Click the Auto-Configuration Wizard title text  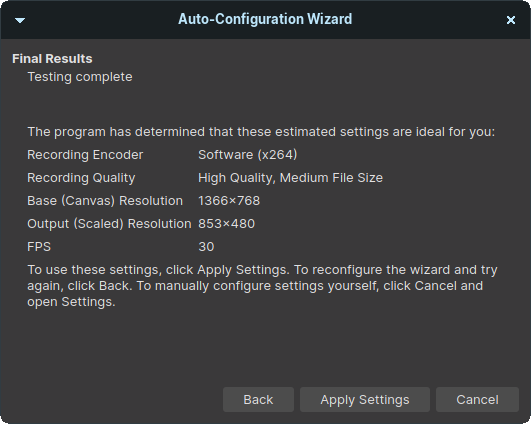pos(265,19)
